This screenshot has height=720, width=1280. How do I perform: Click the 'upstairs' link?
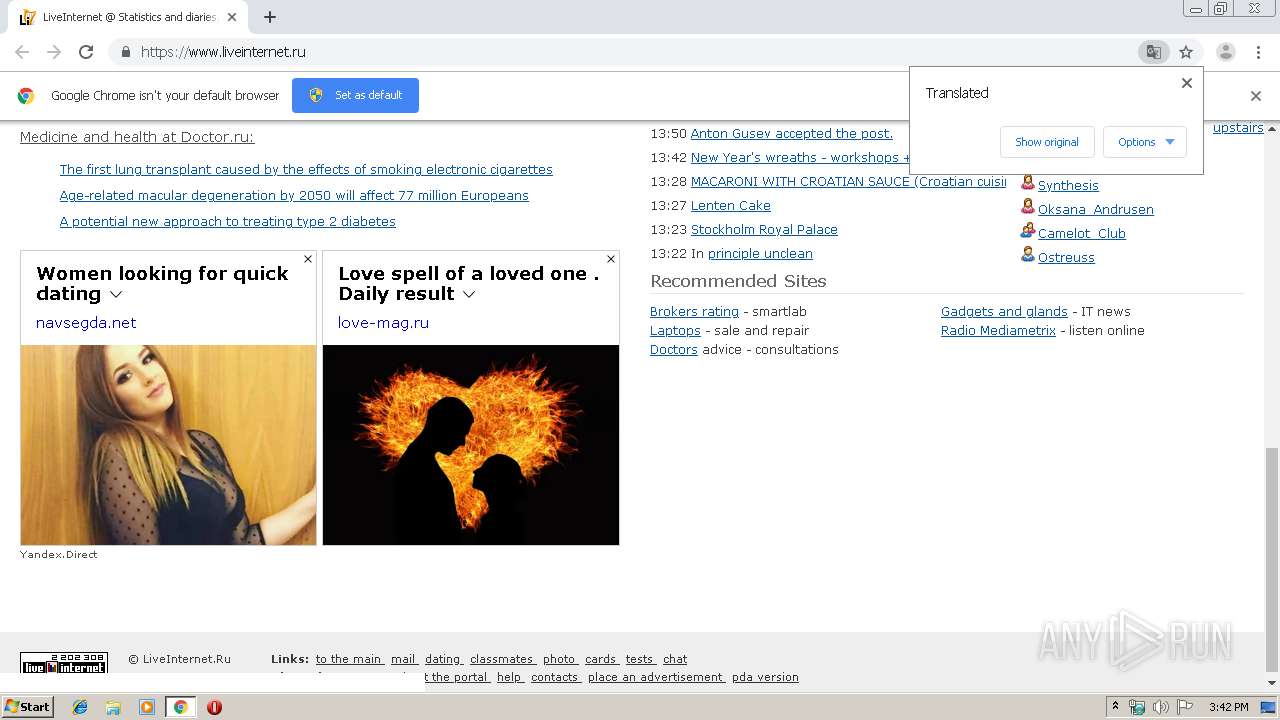(1238, 127)
